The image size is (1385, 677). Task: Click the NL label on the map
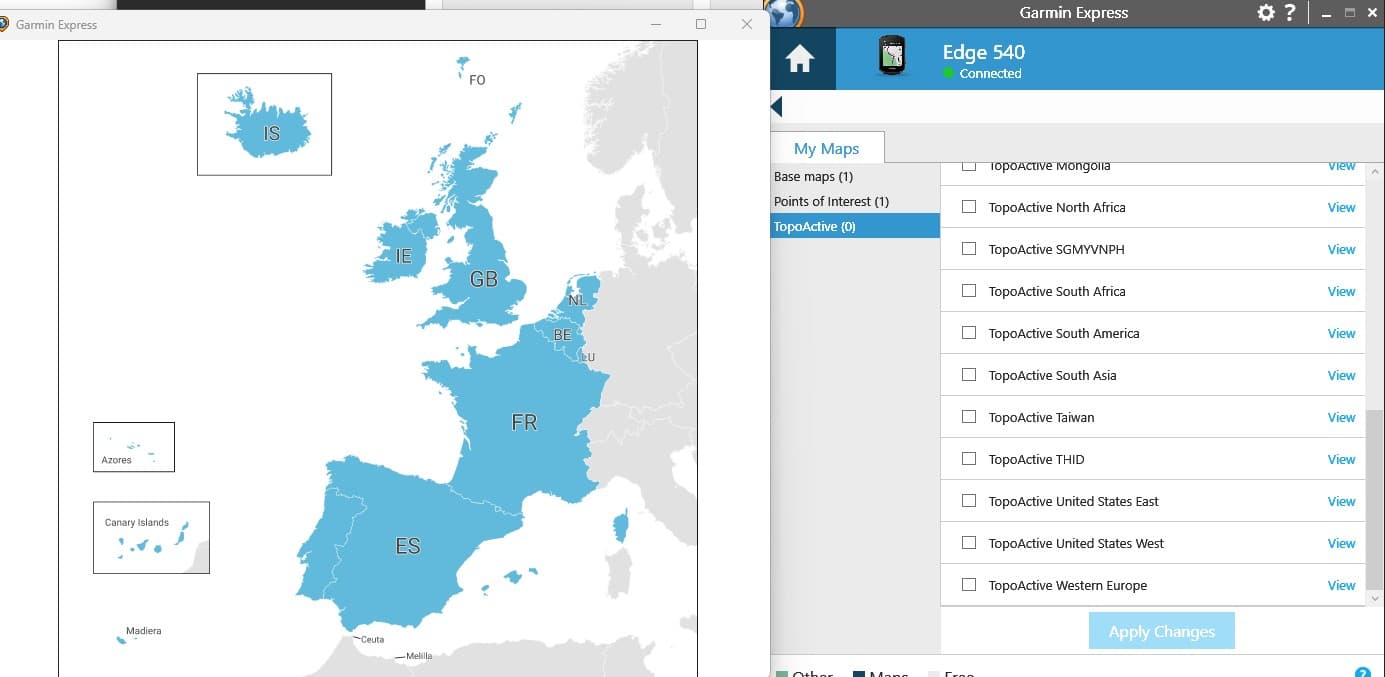pos(577,300)
